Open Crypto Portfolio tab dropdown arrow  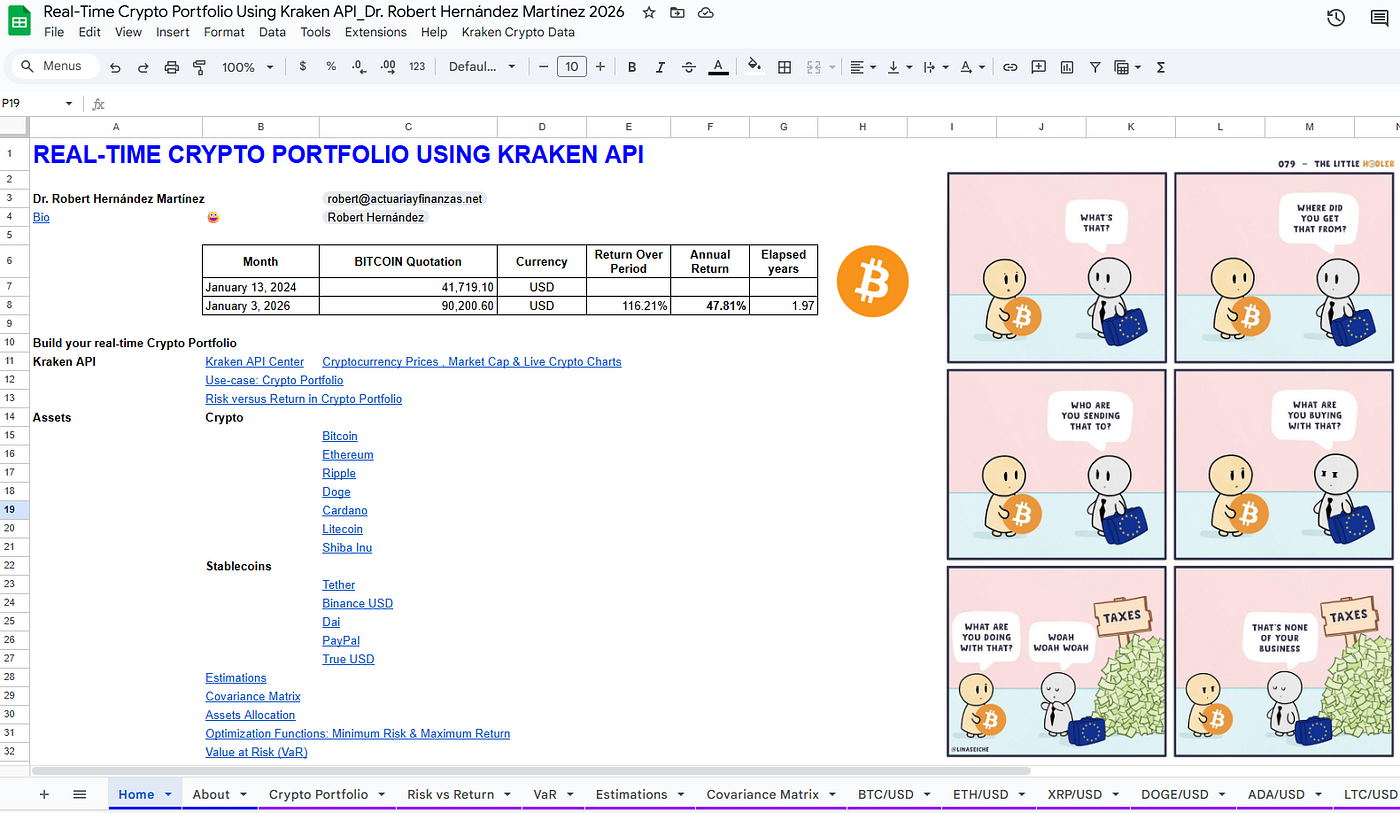point(382,794)
